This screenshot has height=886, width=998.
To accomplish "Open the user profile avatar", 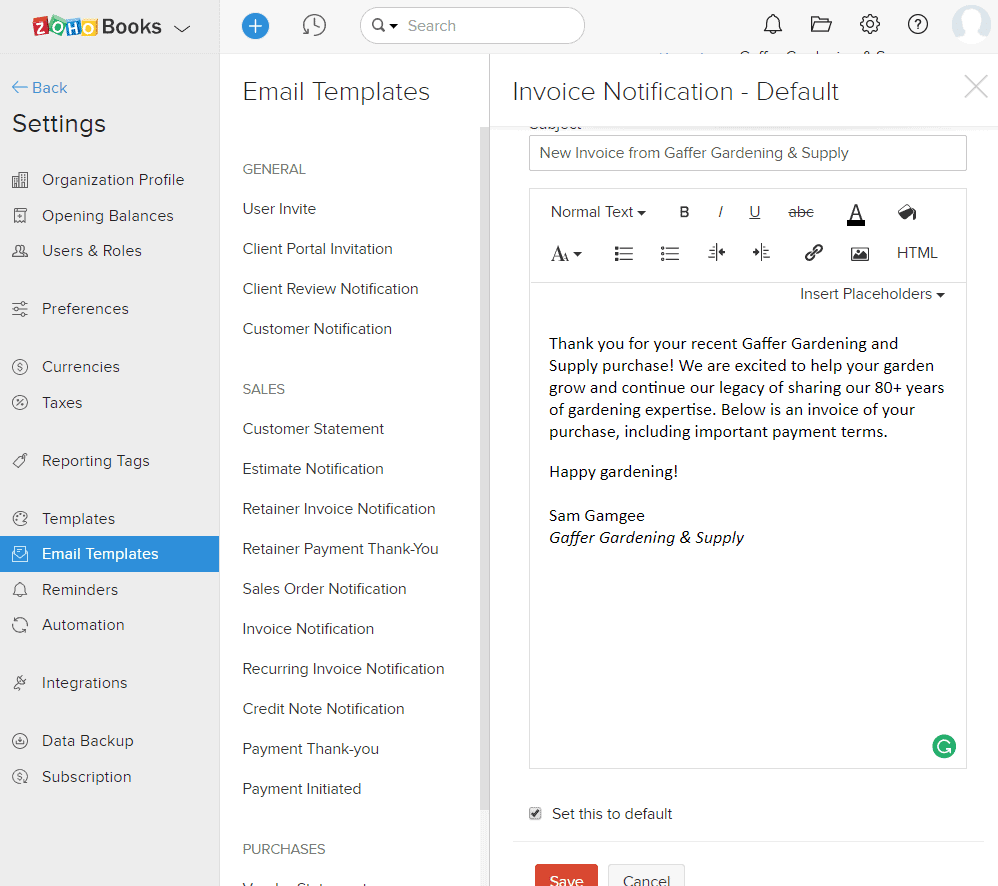I will click(971, 25).
